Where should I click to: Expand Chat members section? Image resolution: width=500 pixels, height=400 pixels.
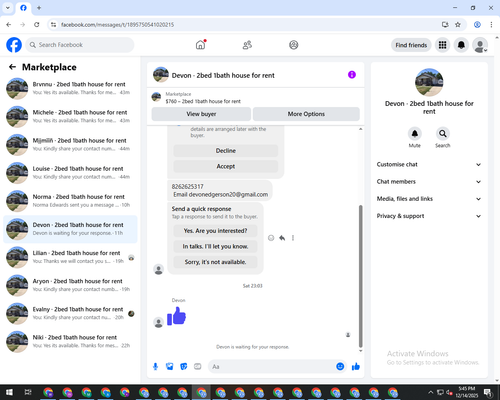(429, 182)
